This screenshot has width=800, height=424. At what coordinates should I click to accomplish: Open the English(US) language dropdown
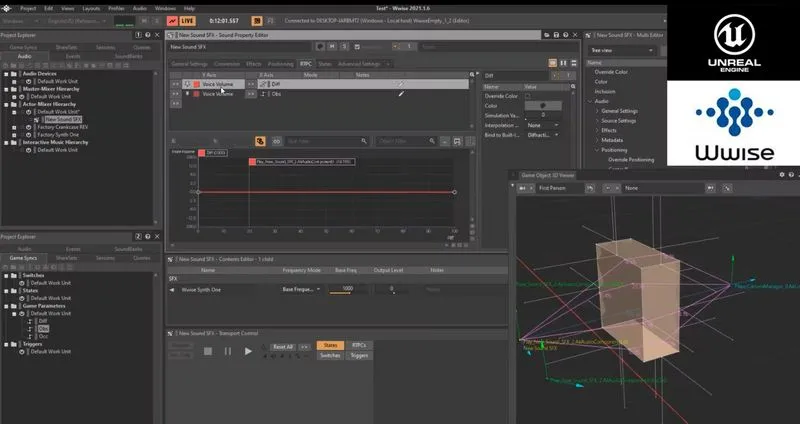click(77, 21)
